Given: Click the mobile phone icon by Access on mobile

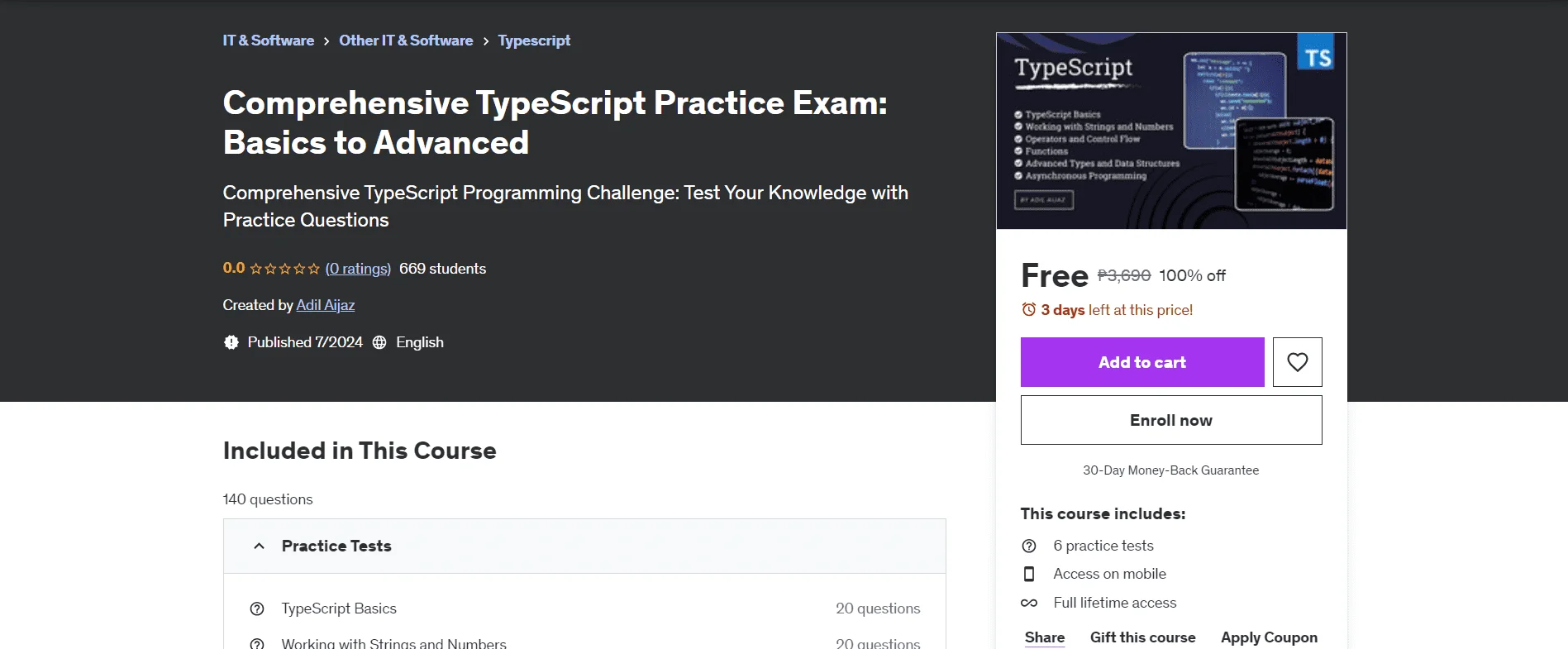Looking at the screenshot, I should click(1029, 574).
